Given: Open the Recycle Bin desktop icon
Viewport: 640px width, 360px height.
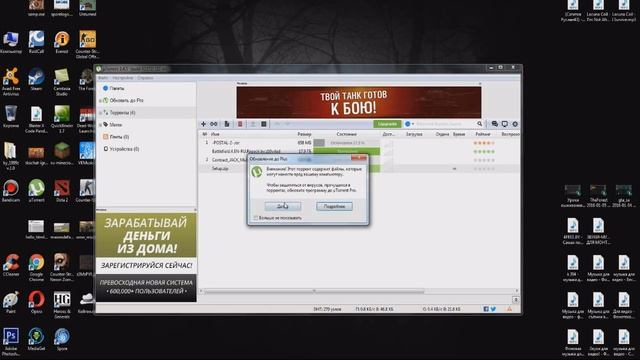Looking at the screenshot, I should pos(11,117).
